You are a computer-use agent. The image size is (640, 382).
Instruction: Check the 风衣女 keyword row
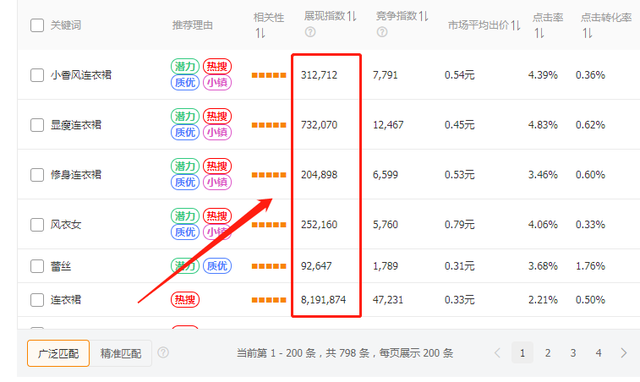point(37,224)
